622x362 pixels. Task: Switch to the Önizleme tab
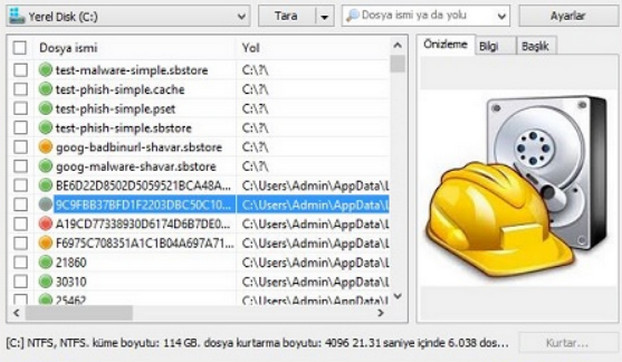tap(445, 44)
